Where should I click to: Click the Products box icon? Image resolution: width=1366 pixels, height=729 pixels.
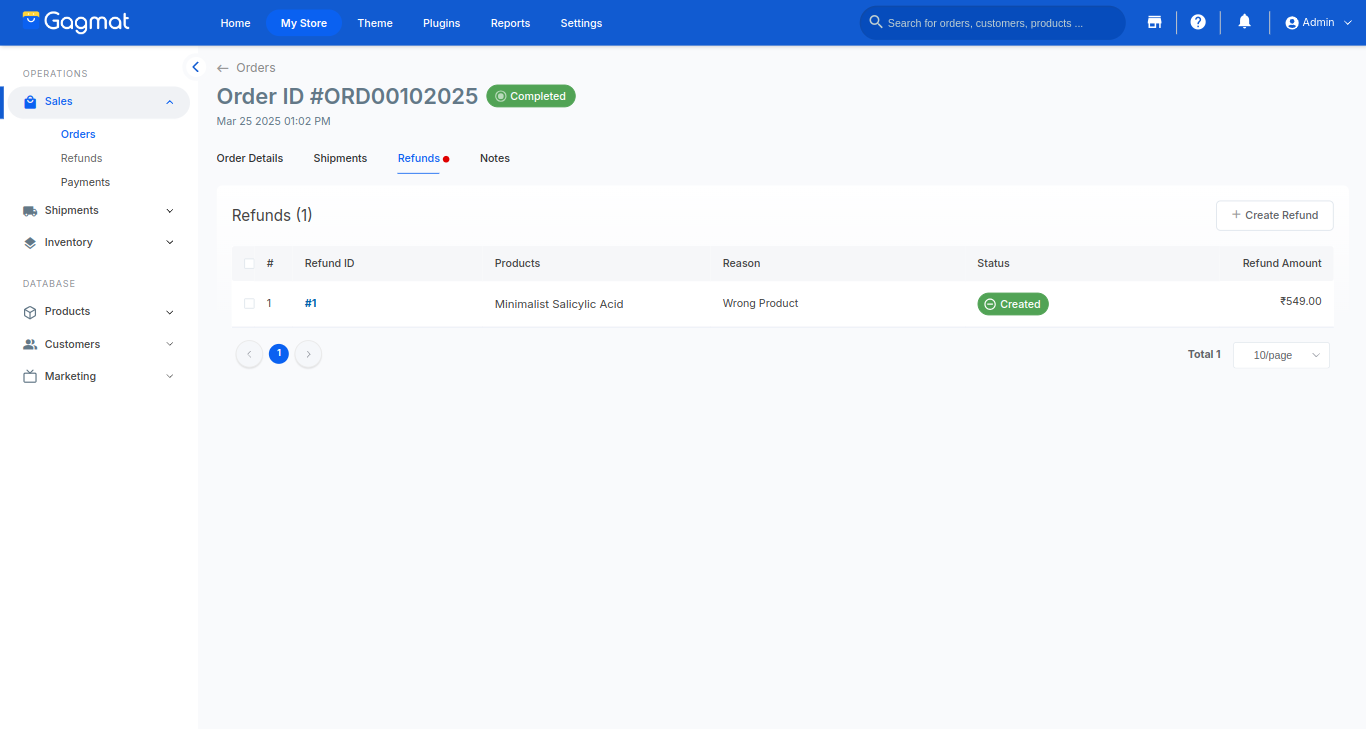(30, 312)
